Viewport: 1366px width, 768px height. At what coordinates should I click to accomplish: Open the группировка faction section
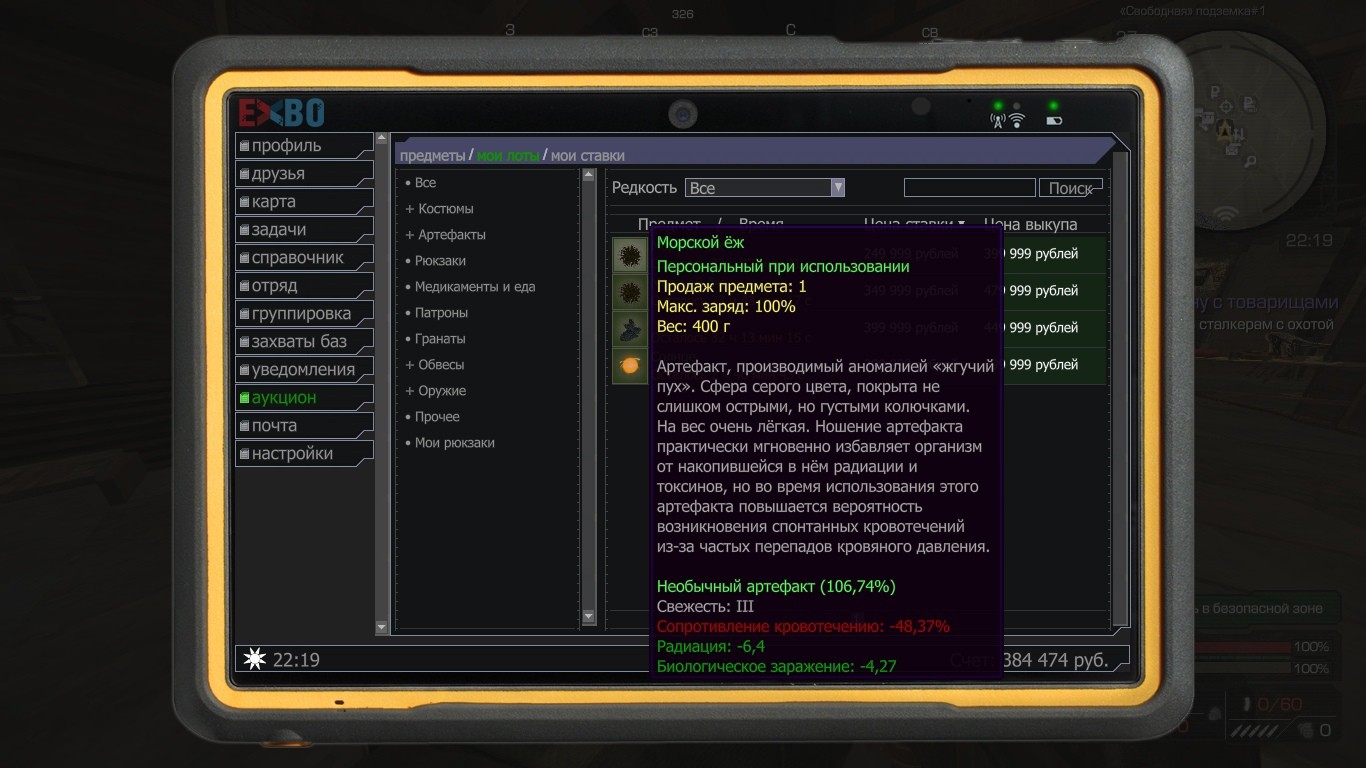click(304, 314)
